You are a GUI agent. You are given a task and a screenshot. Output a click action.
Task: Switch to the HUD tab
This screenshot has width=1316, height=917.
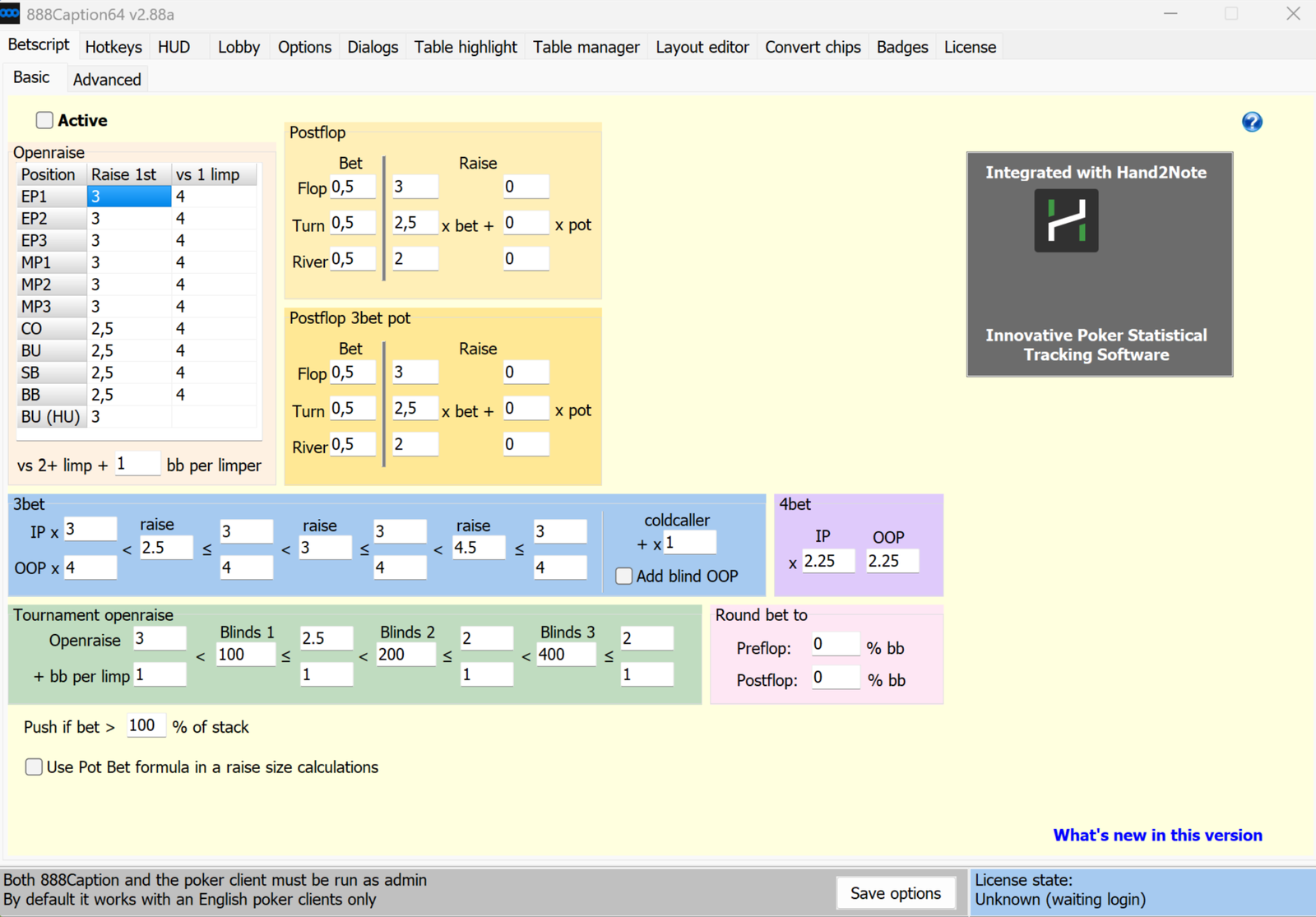(x=174, y=47)
